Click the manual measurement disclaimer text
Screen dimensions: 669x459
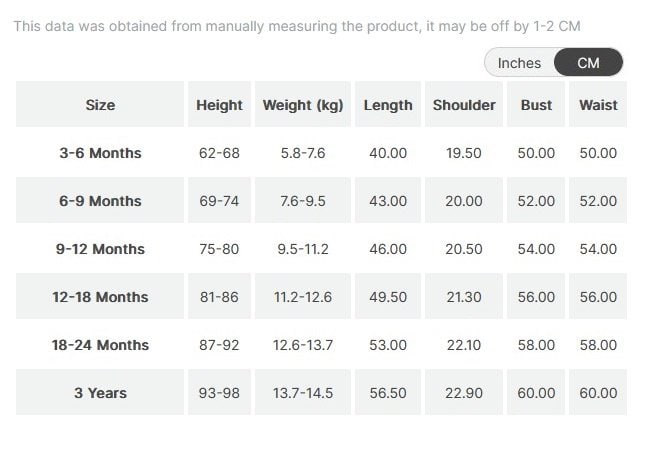click(x=296, y=25)
